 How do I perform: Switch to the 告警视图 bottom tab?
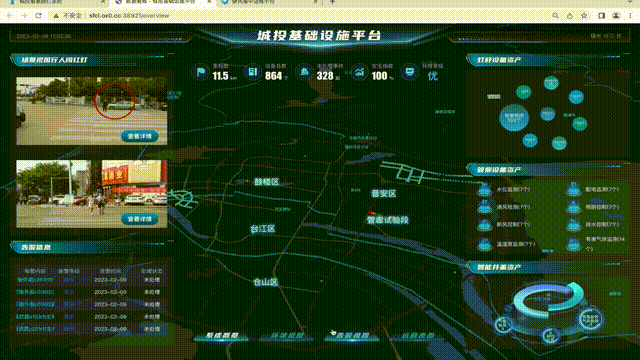tap(352, 336)
